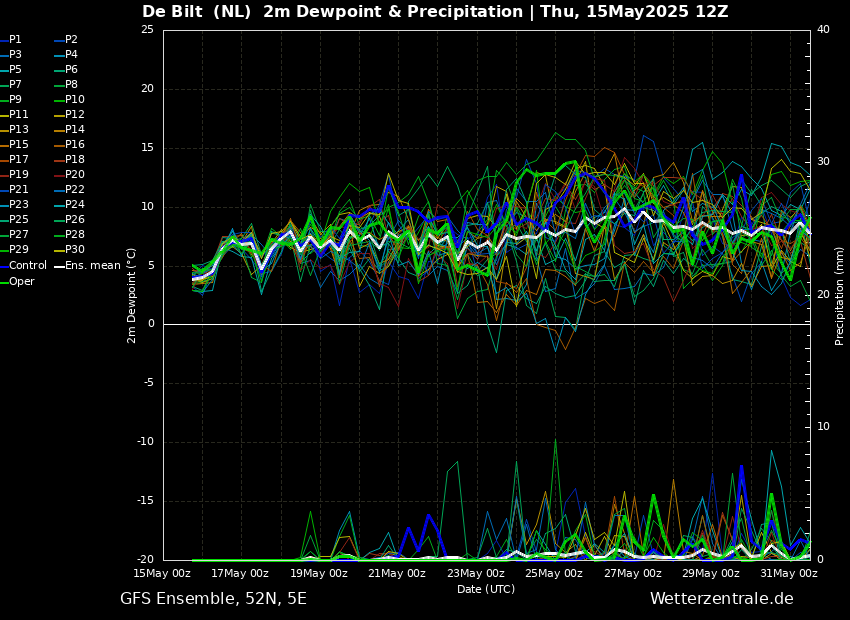
Task: Click the P16 legend entry
Action: (75, 145)
